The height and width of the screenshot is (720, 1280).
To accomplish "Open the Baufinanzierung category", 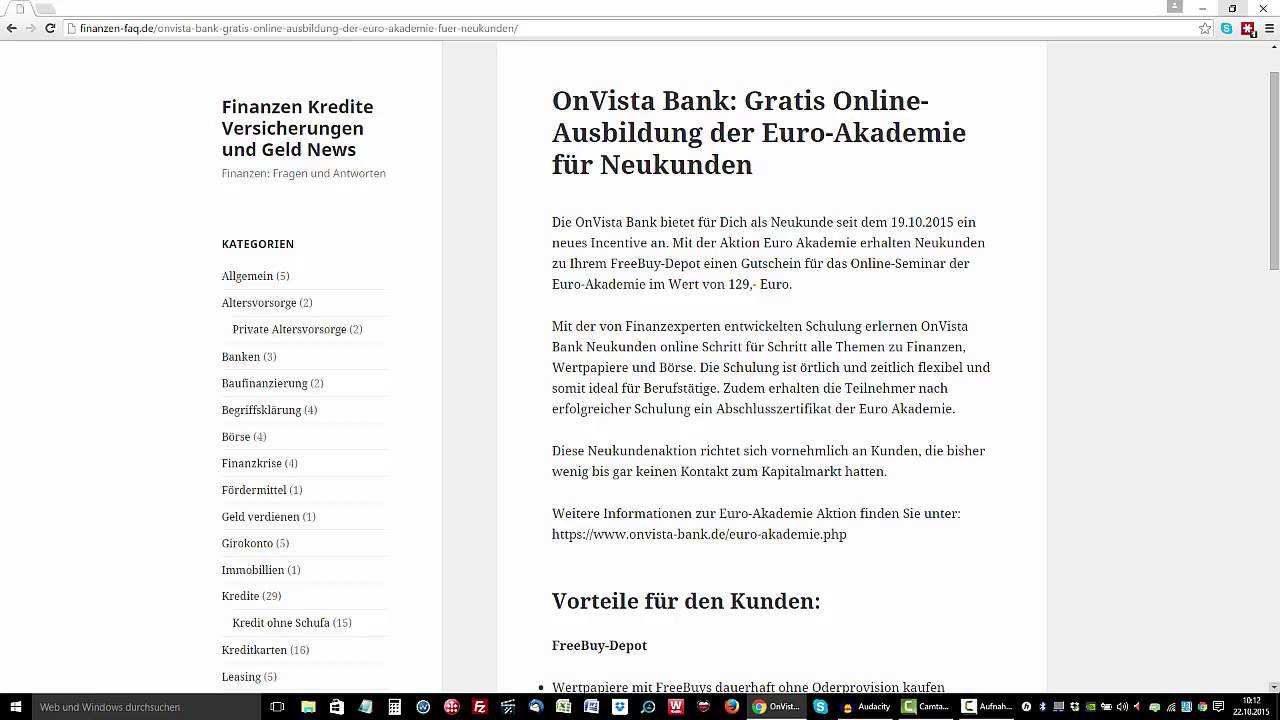I will click(264, 383).
